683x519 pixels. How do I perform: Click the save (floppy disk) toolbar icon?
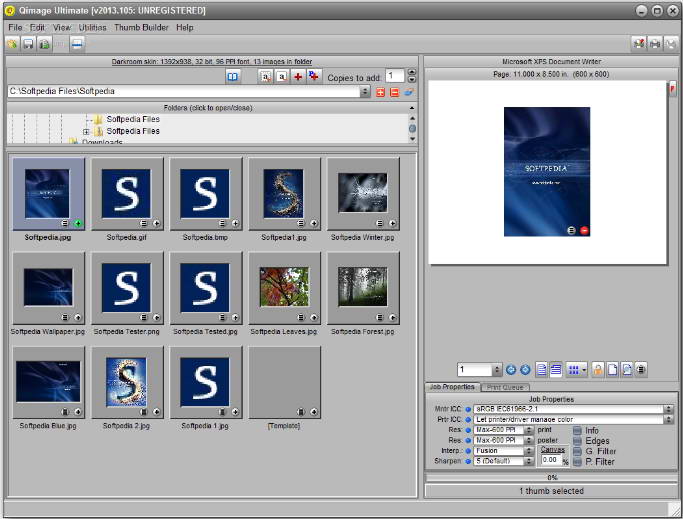[x=28, y=44]
